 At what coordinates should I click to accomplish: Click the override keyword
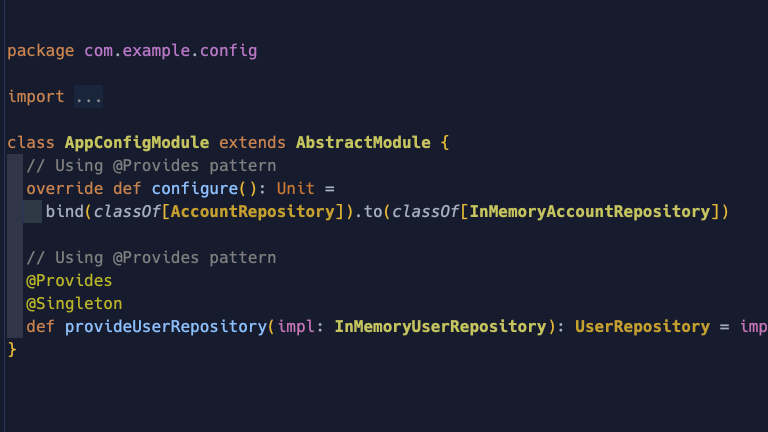coord(65,189)
